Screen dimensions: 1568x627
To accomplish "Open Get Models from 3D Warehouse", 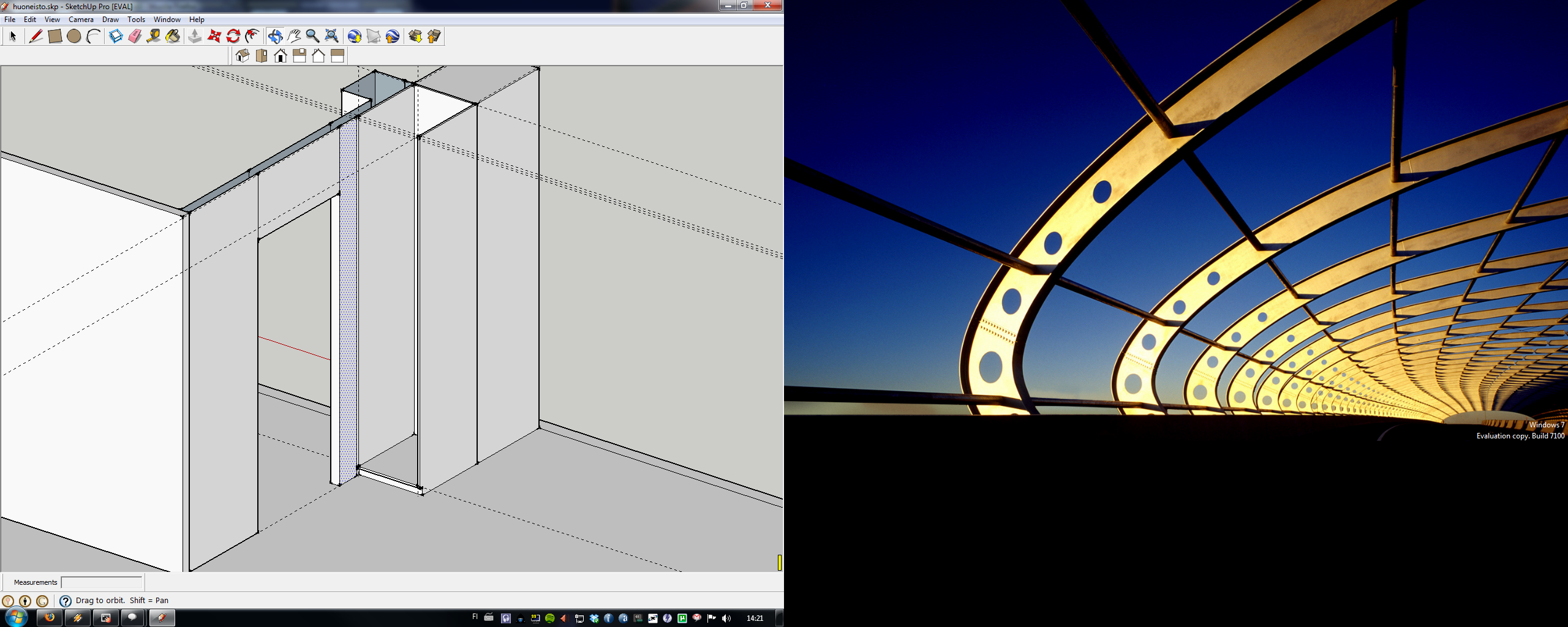I will click(x=415, y=37).
